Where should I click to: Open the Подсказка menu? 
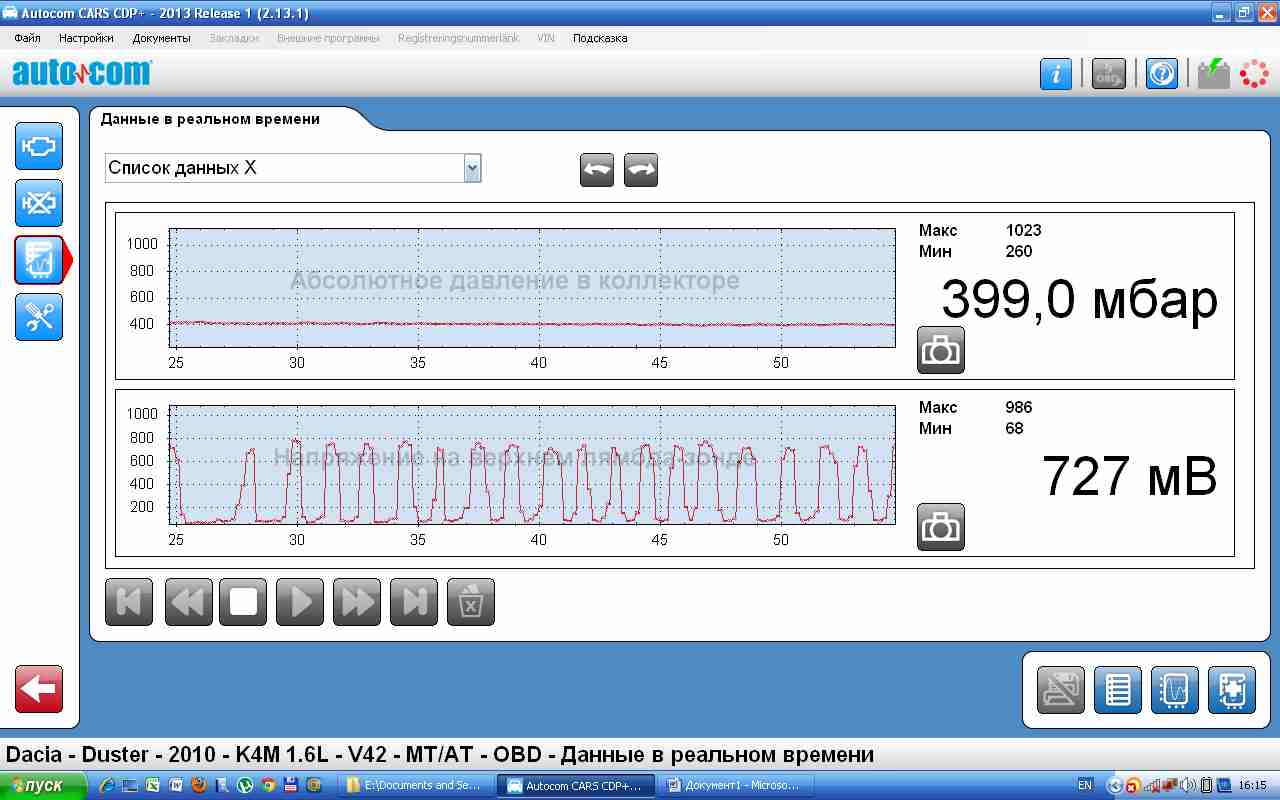[600, 38]
